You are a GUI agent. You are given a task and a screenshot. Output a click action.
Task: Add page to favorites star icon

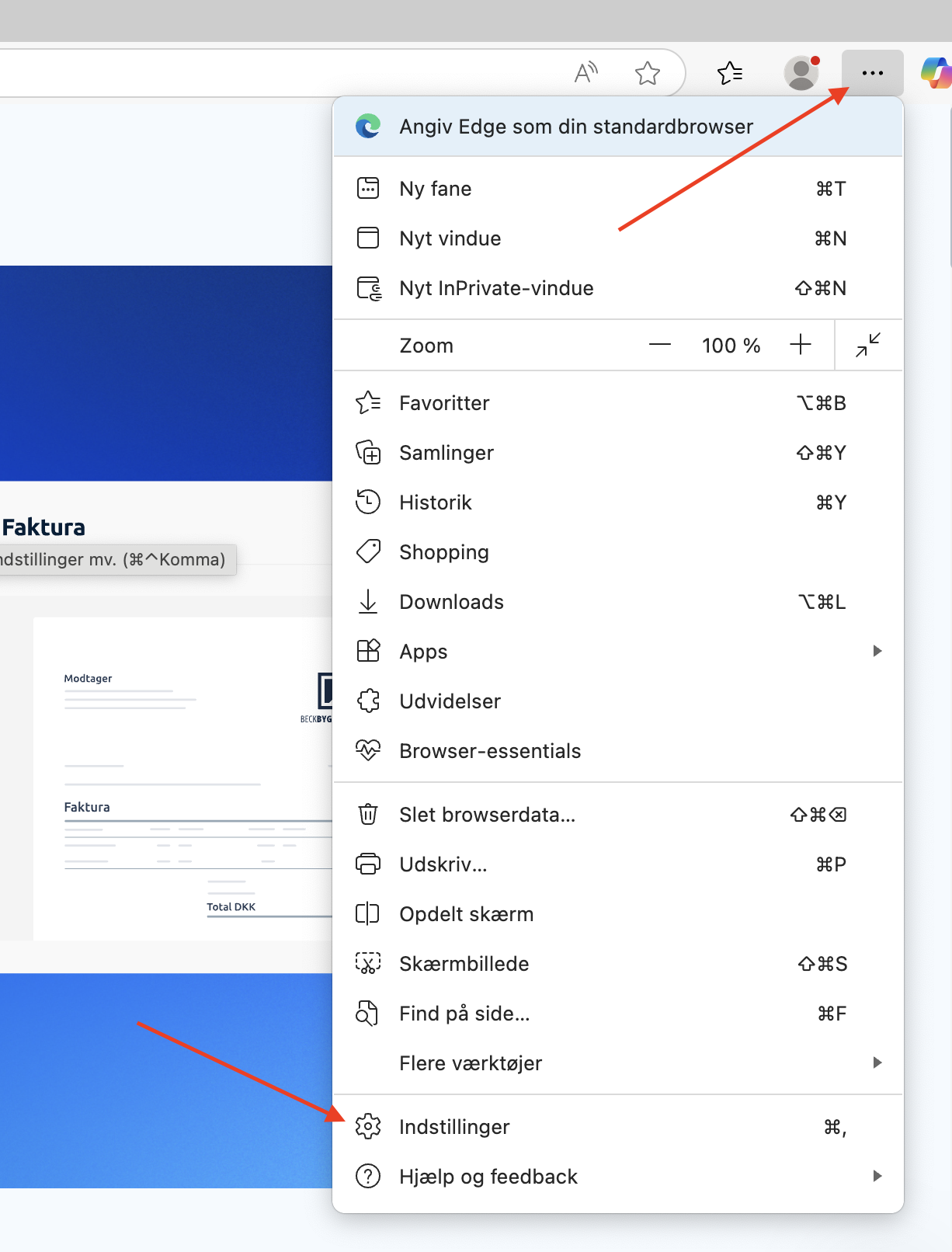(647, 73)
